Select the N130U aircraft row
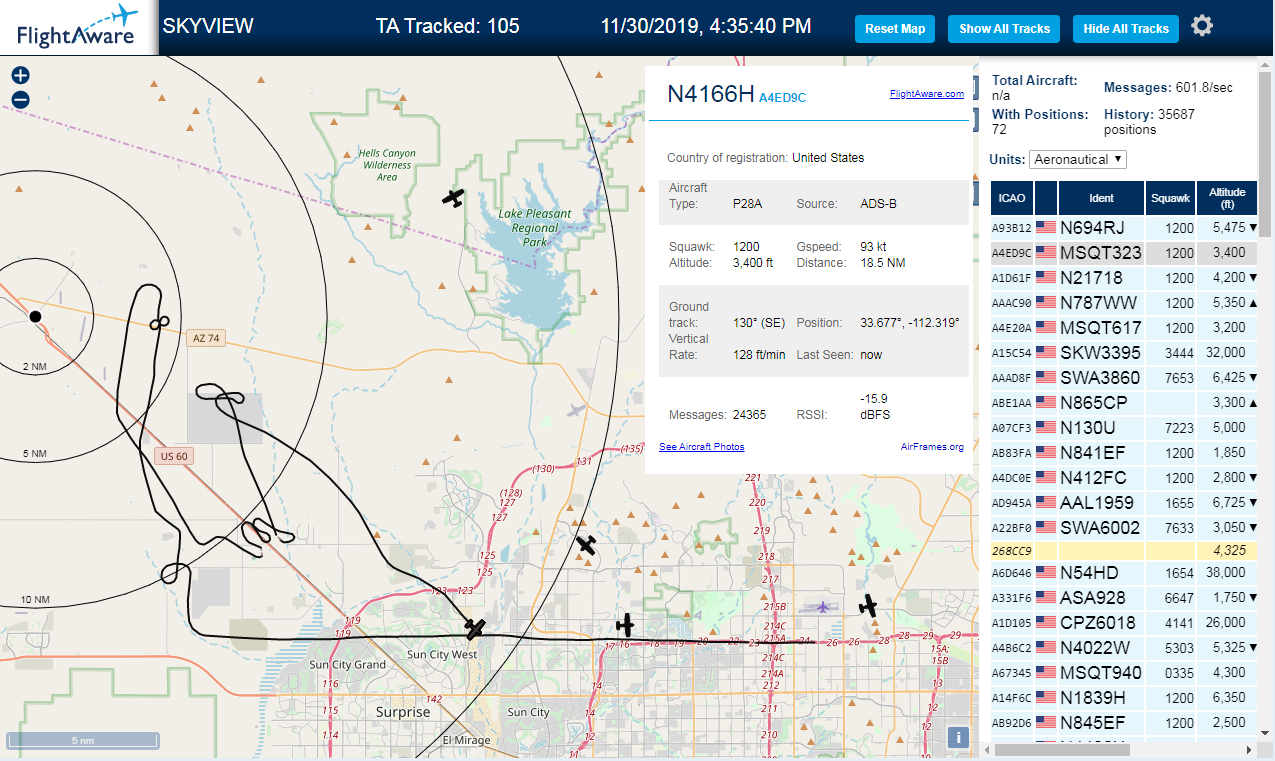 (1124, 427)
